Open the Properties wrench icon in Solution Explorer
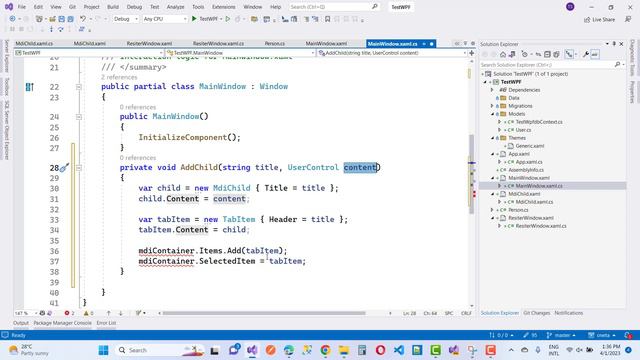Viewport: 640px width, 360px height. click(586, 54)
